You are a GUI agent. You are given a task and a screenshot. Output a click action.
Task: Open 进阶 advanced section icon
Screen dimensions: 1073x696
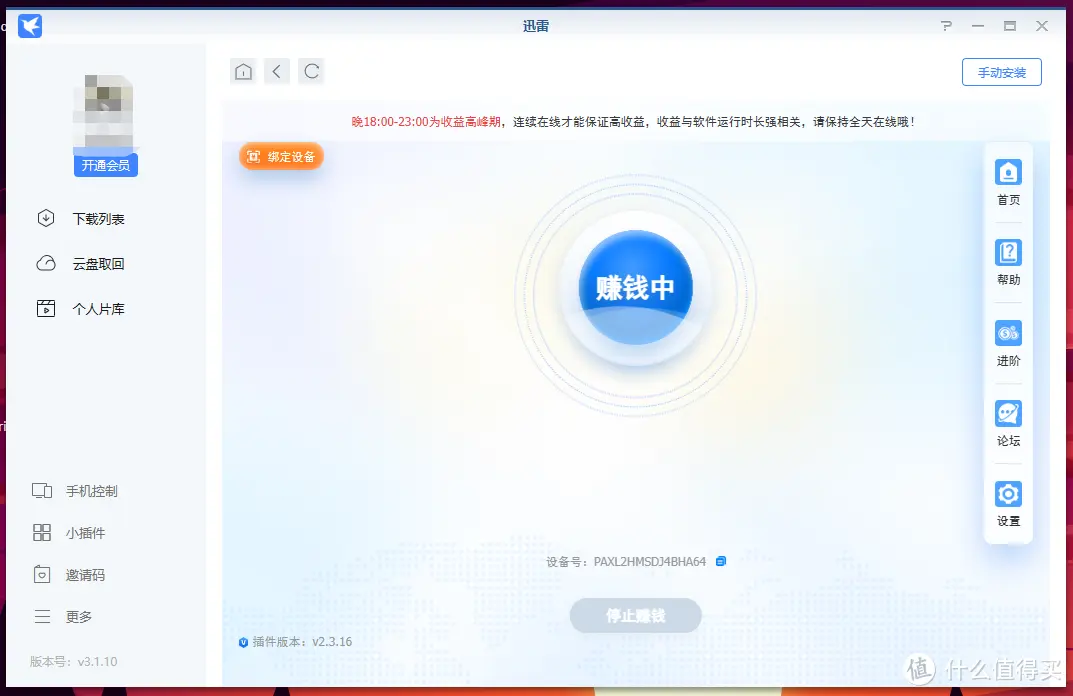(x=1008, y=342)
